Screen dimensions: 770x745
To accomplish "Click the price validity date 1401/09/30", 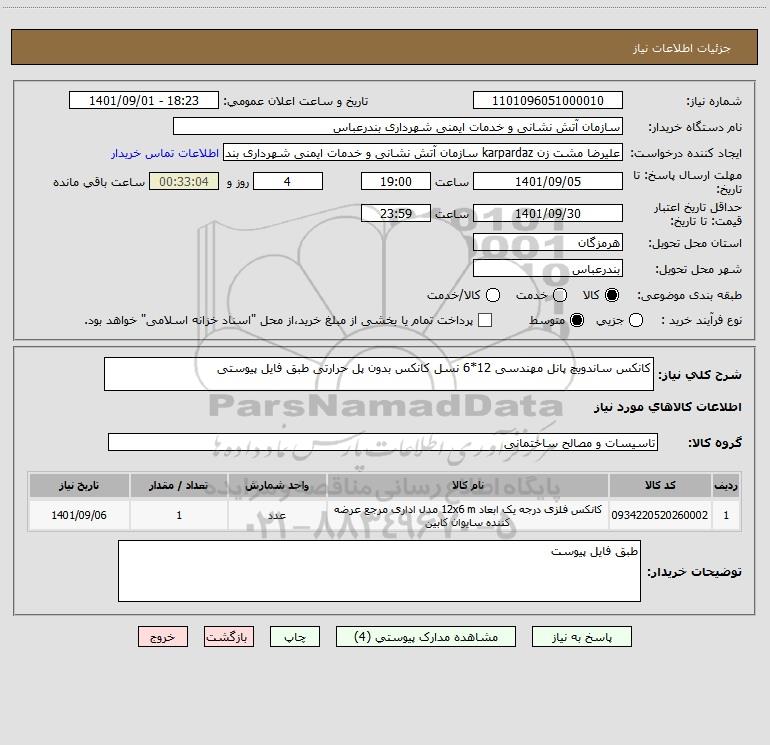I will pos(548,213).
